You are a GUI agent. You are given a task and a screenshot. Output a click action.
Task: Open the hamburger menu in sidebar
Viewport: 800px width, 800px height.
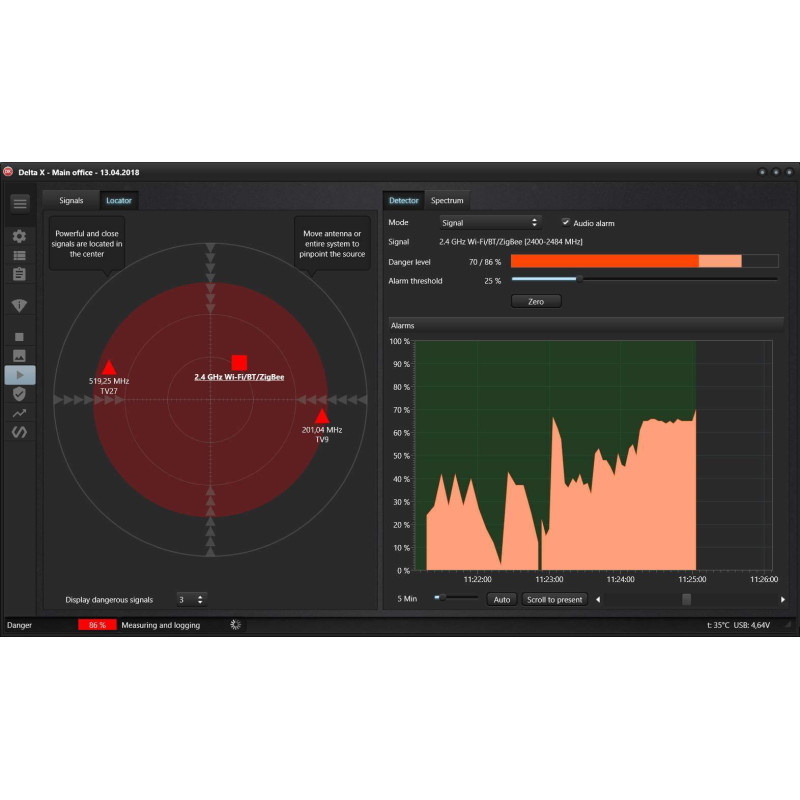20,204
